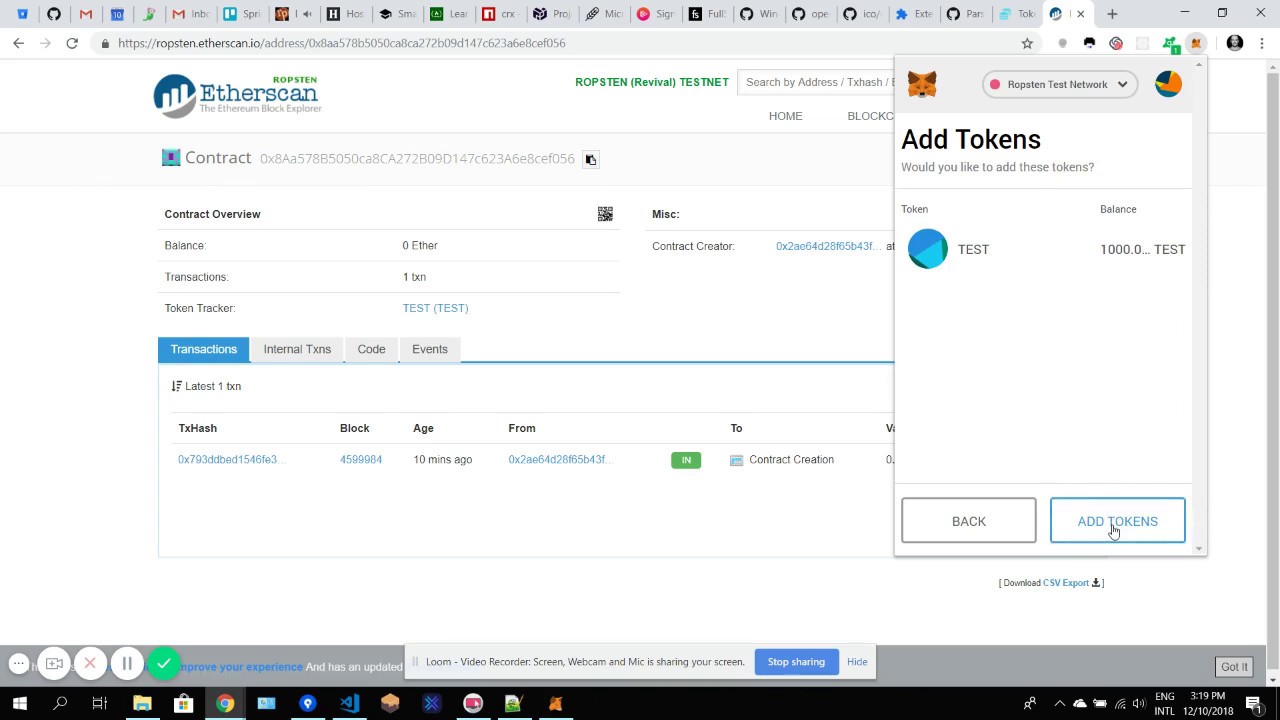
Task: Switch to the Gmail browser tab
Action: [86, 14]
